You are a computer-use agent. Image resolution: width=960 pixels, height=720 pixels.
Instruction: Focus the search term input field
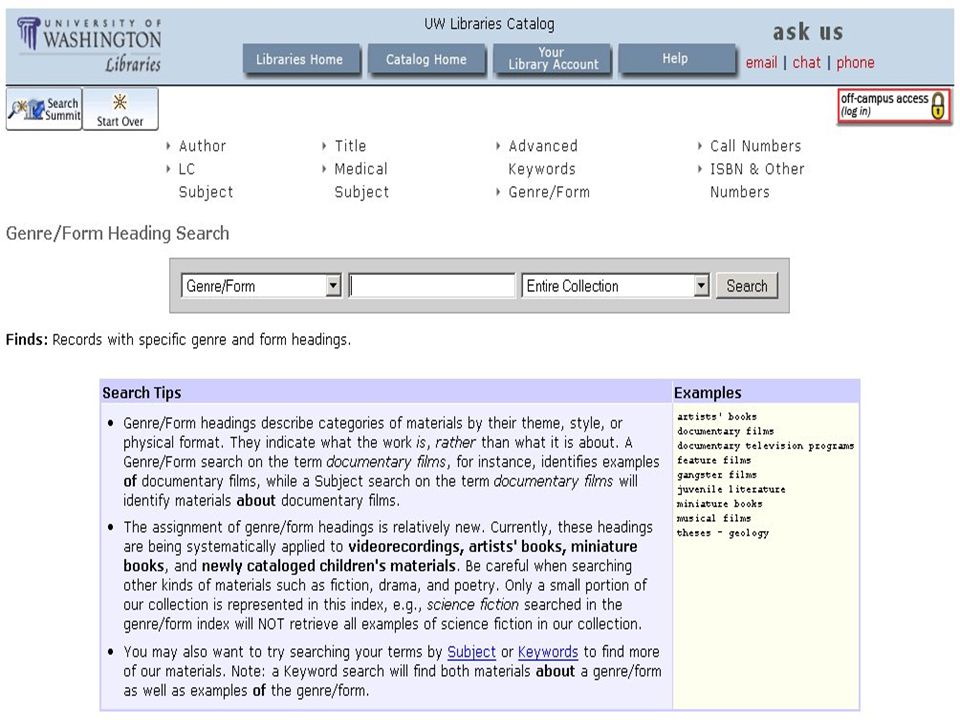tap(432, 286)
